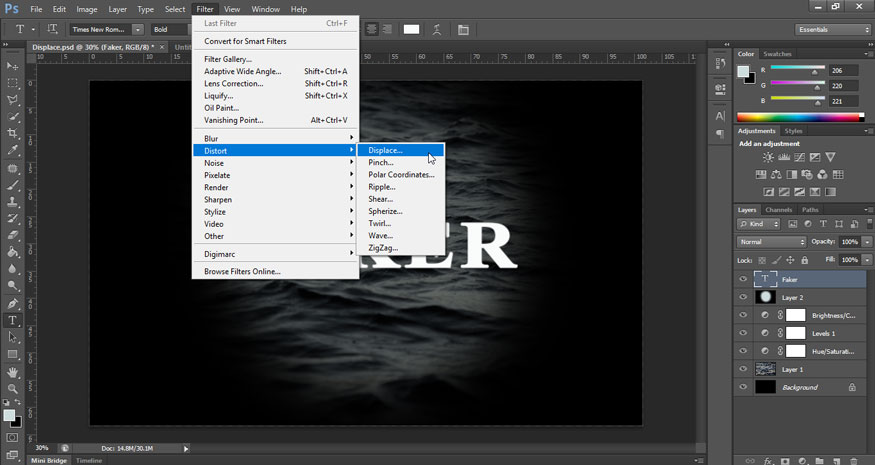Select the Crop tool

point(12,133)
